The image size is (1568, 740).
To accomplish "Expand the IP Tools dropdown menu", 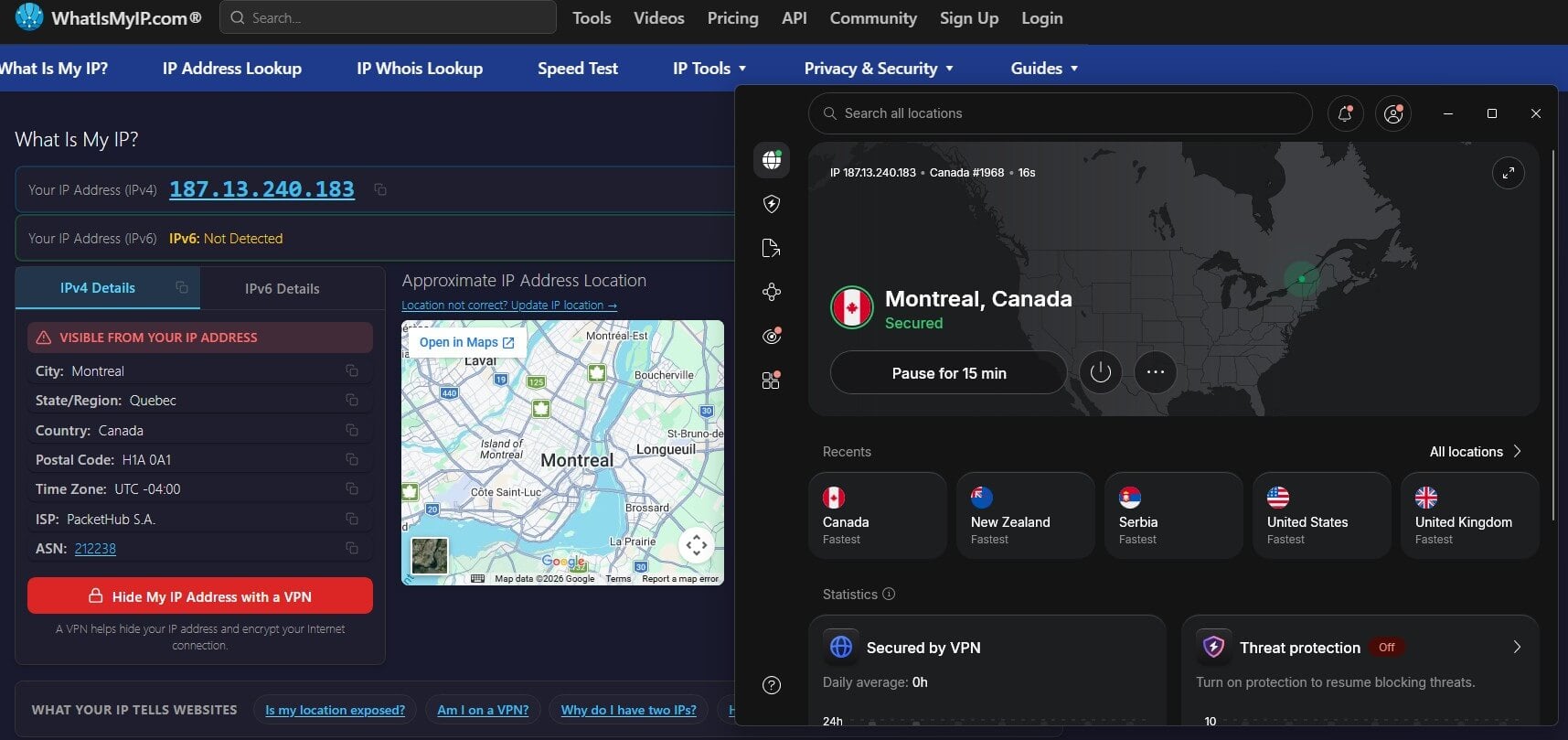I will click(709, 68).
